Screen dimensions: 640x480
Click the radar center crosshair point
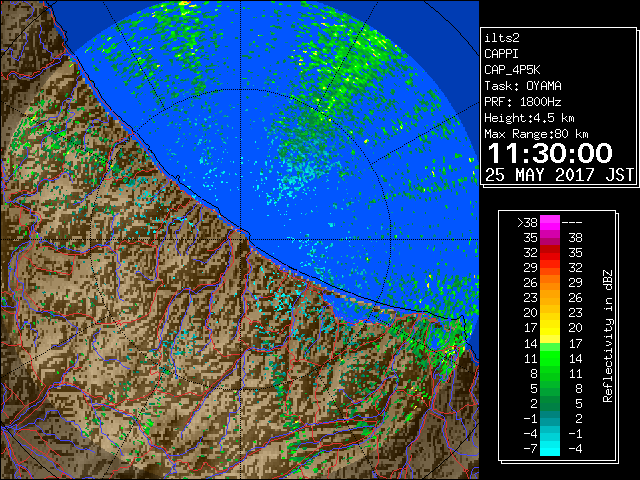click(241, 240)
